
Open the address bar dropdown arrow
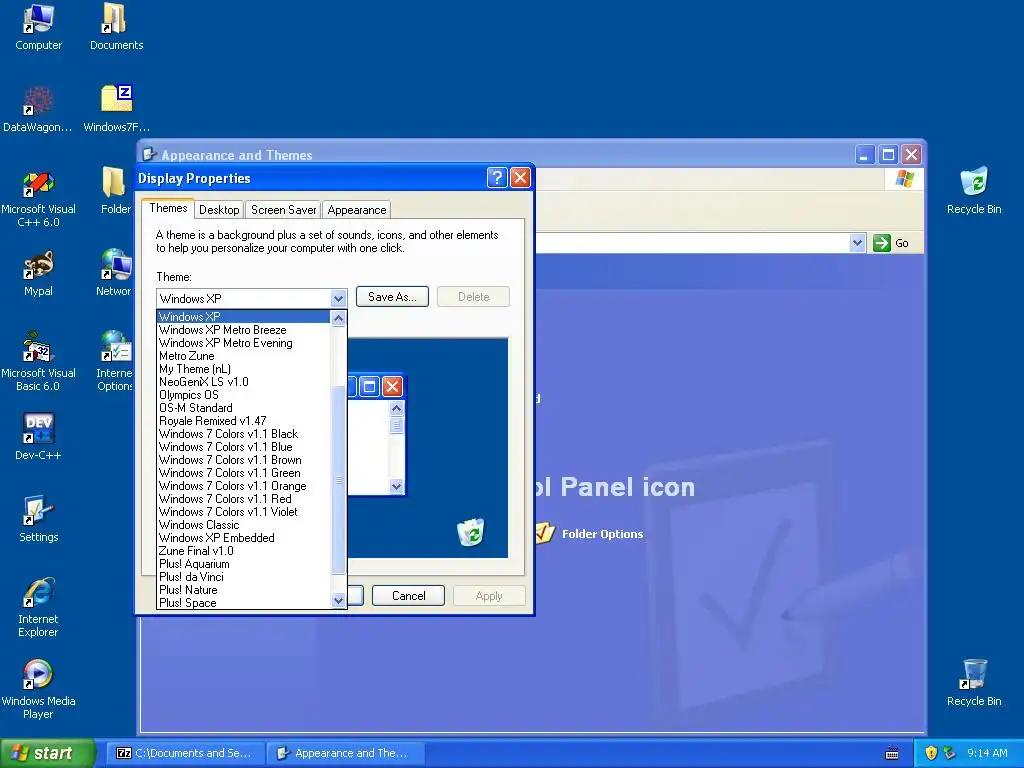pyautogui.click(x=857, y=243)
